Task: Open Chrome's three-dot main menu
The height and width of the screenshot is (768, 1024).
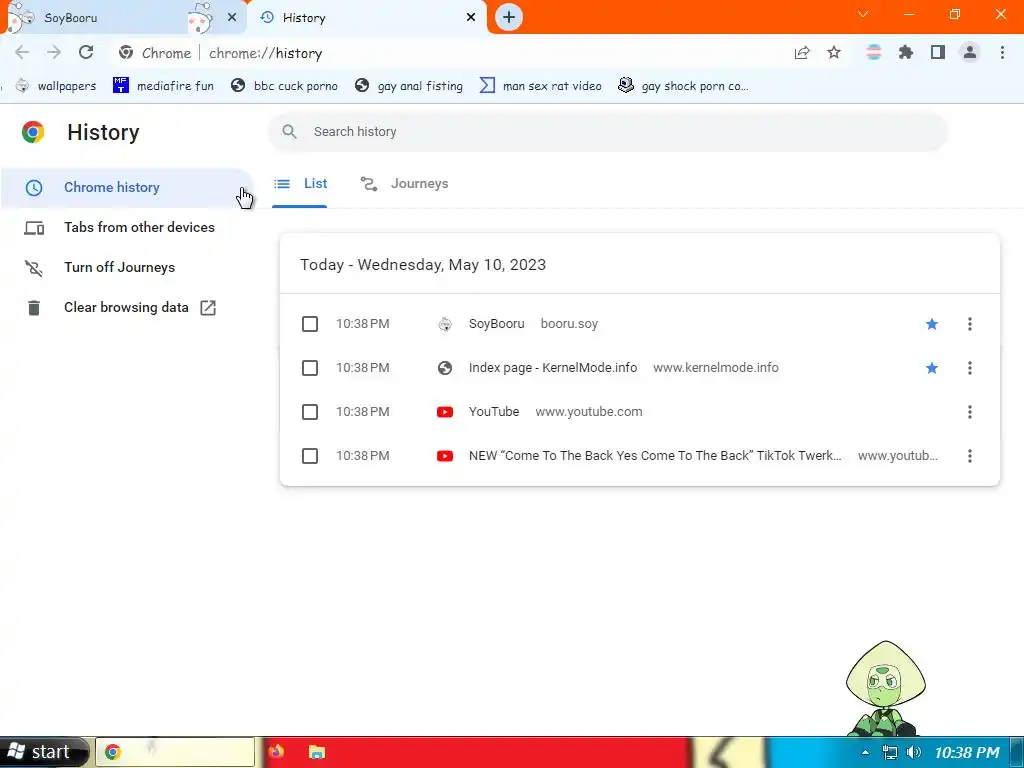Action: 1002,53
